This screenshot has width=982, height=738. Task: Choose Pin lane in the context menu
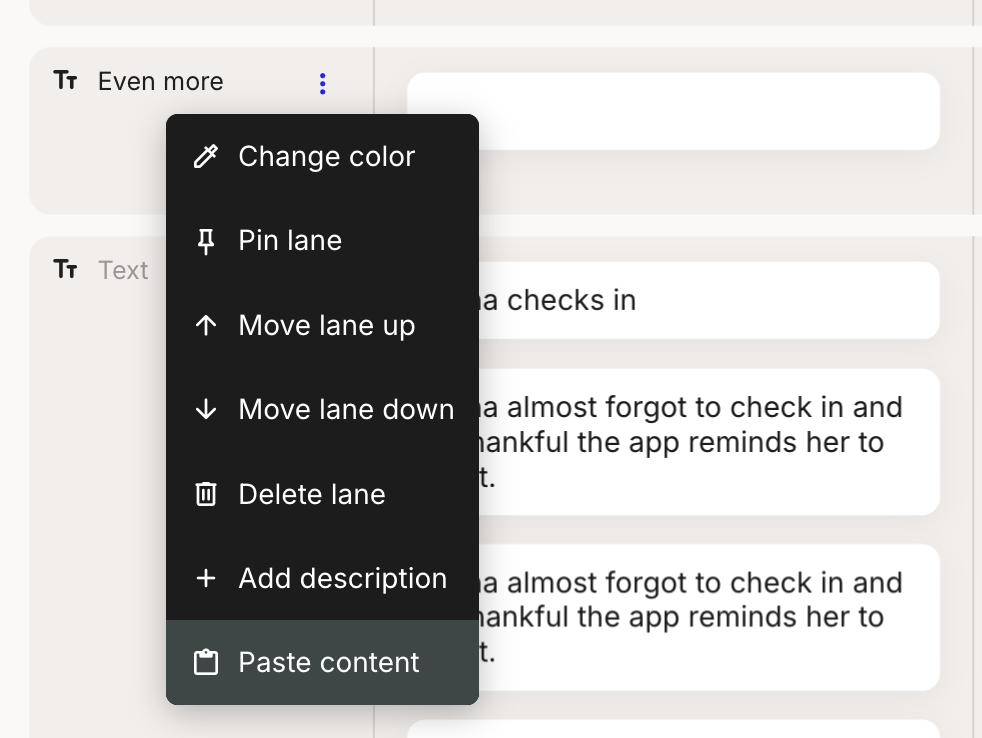tap(323, 241)
